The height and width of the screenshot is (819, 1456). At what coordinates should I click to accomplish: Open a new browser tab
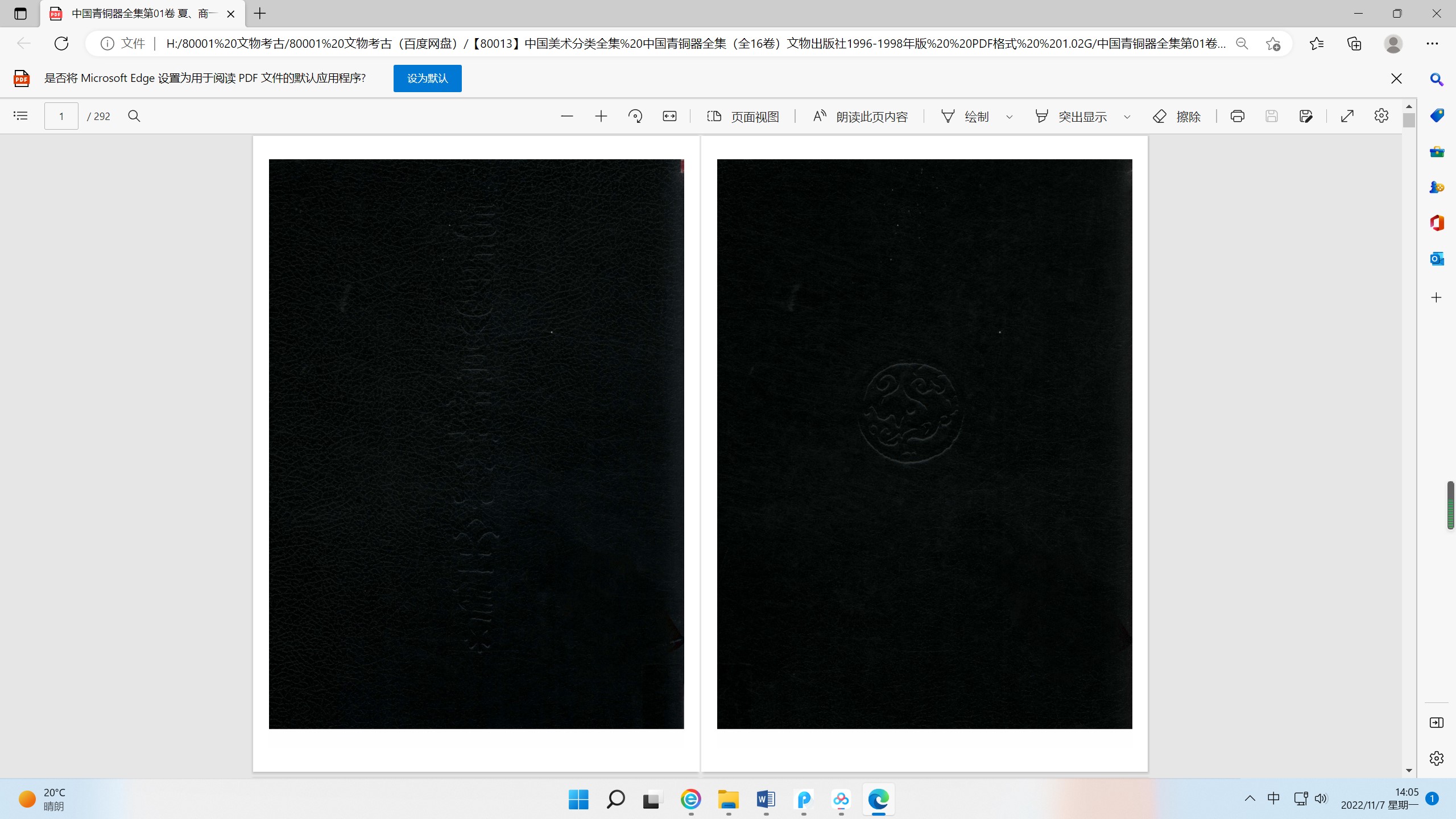[x=260, y=14]
